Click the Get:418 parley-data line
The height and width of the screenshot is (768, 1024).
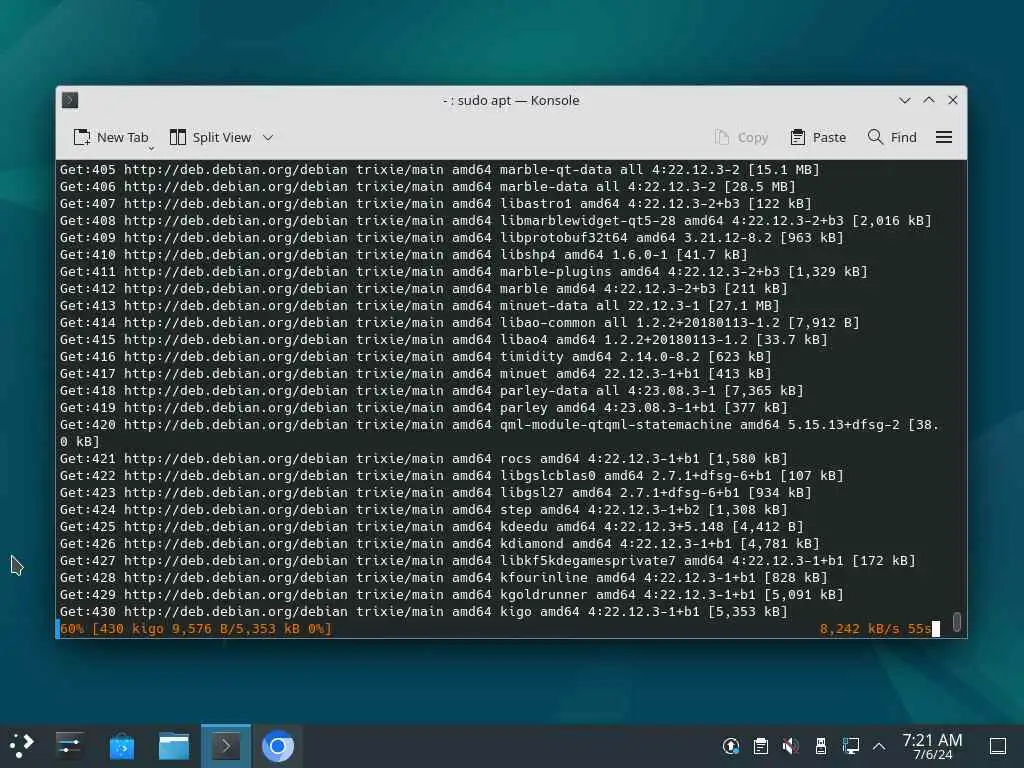(432, 391)
